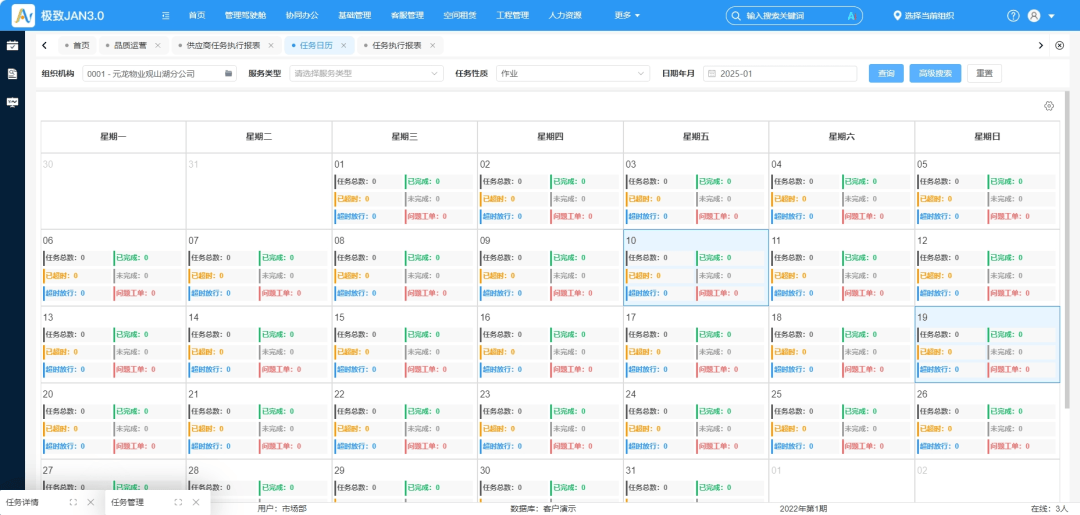Open the help question mark icon
Viewport: 1080px width, 515px height.
click(x=1013, y=16)
